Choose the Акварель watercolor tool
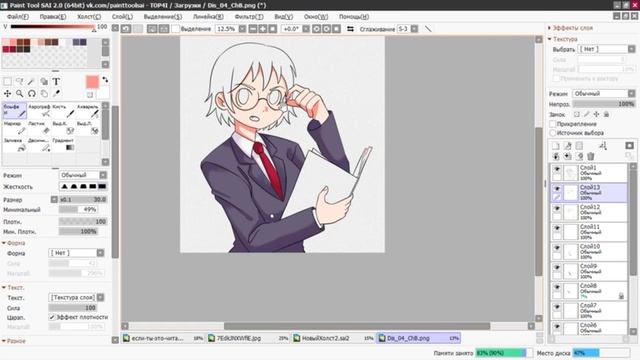This screenshot has width=640, height=360. pyautogui.click(x=88, y=110)
